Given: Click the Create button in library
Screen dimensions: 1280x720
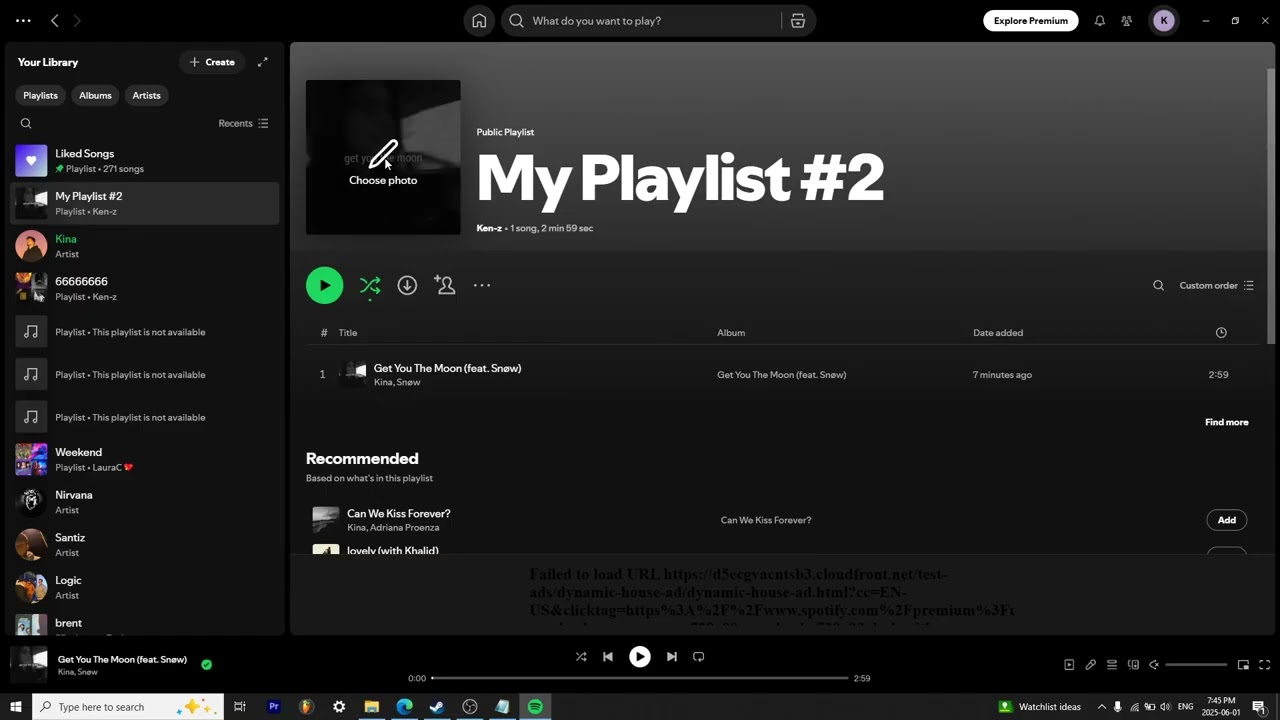Looking at the screenshot, I should 212,62.
